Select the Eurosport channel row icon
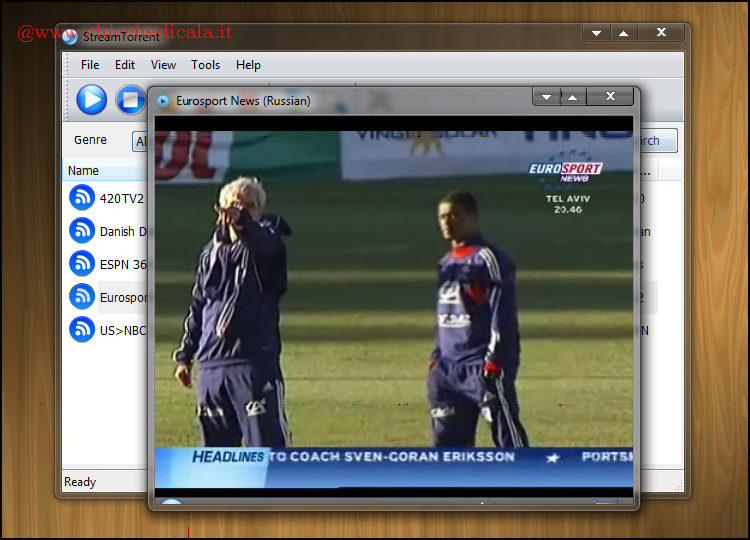750x540 pixels. (82, 297)
